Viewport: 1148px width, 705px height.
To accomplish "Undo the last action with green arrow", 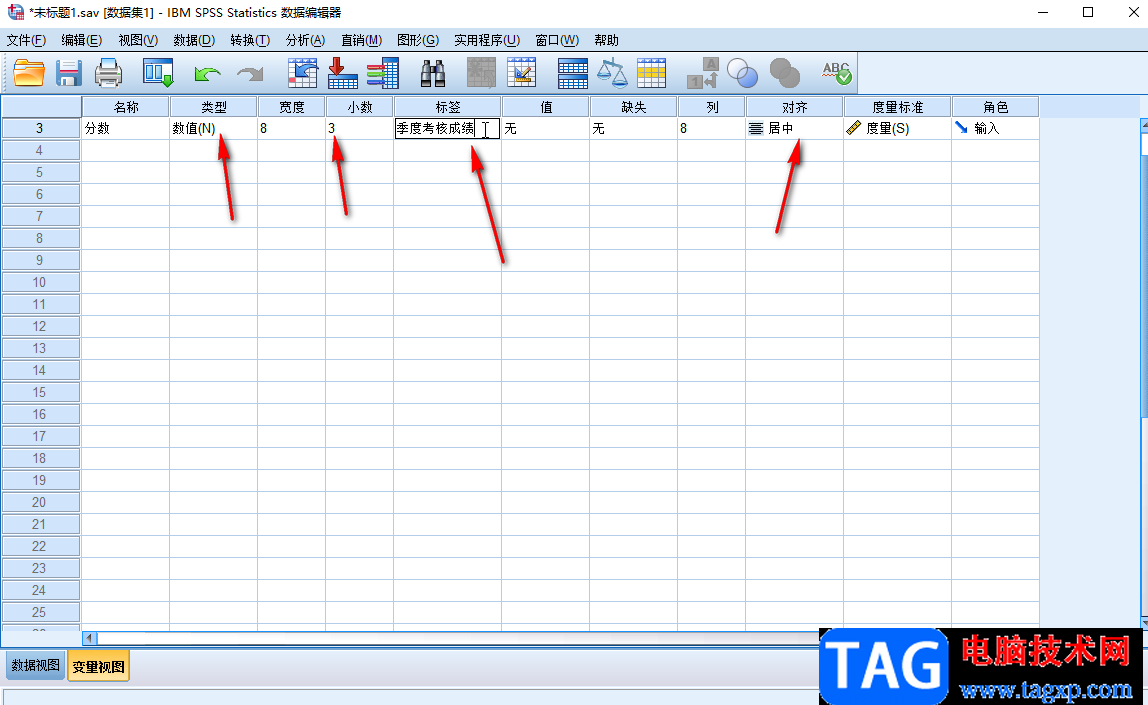I will click(x=207, y=73).
